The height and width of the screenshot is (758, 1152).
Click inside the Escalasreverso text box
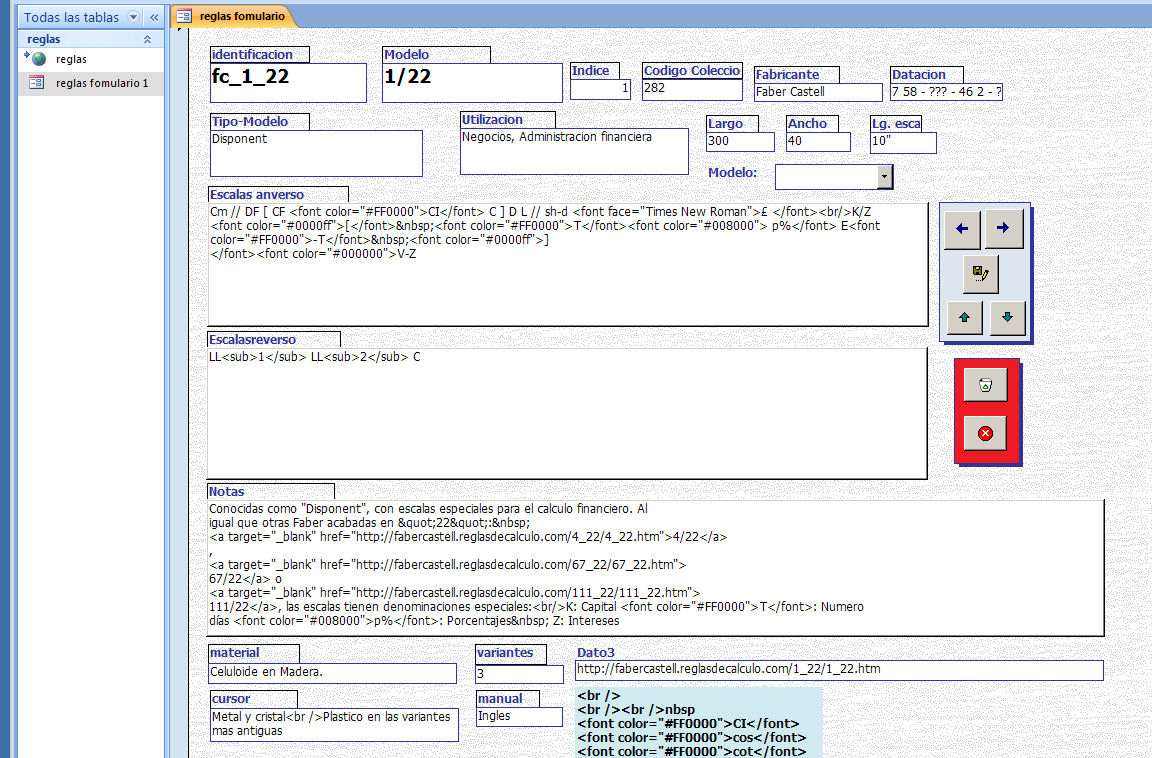point(567,413)
